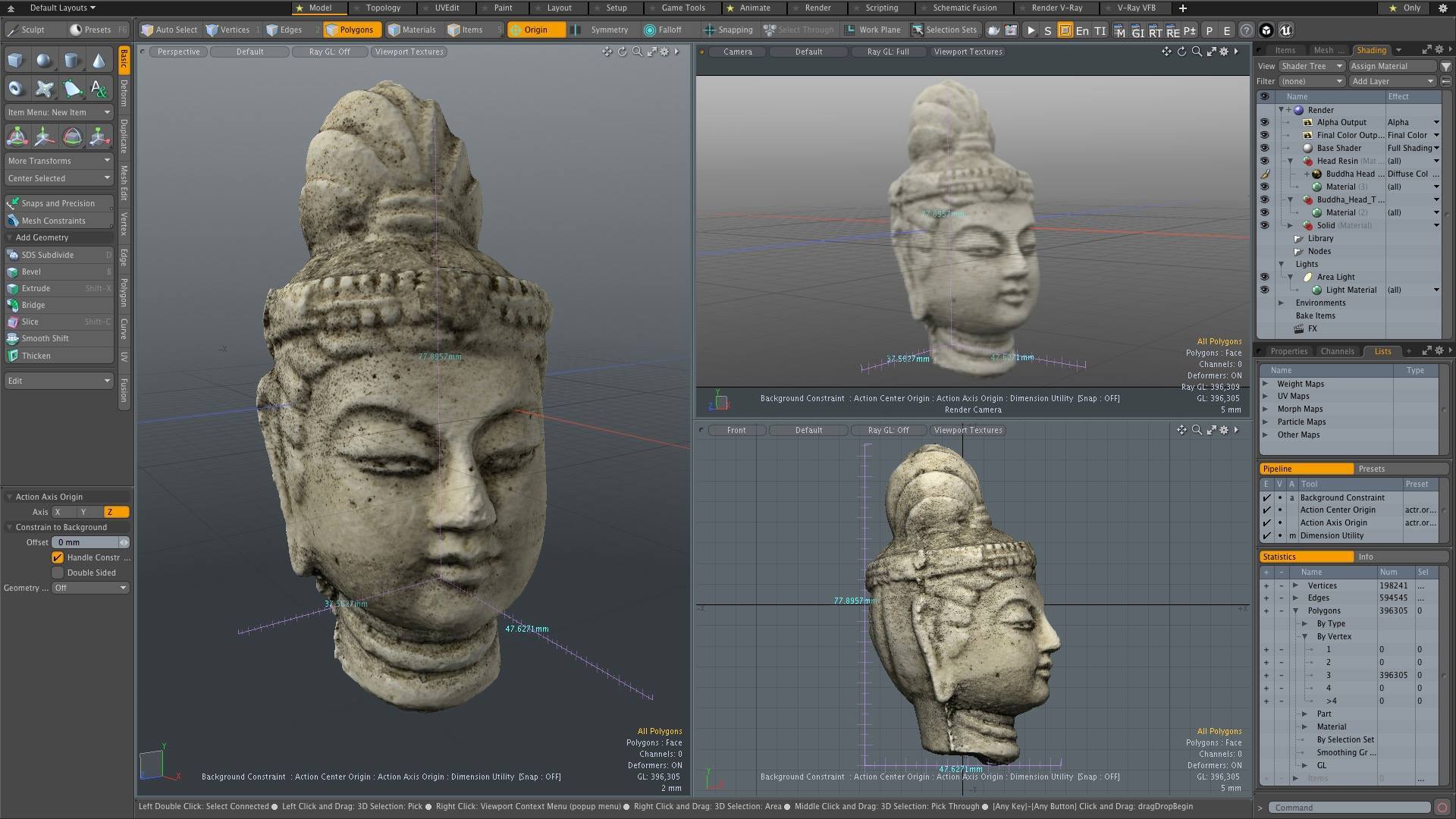Open the Render layout tab
The image size is (1456, 819).
click(817, 8)
